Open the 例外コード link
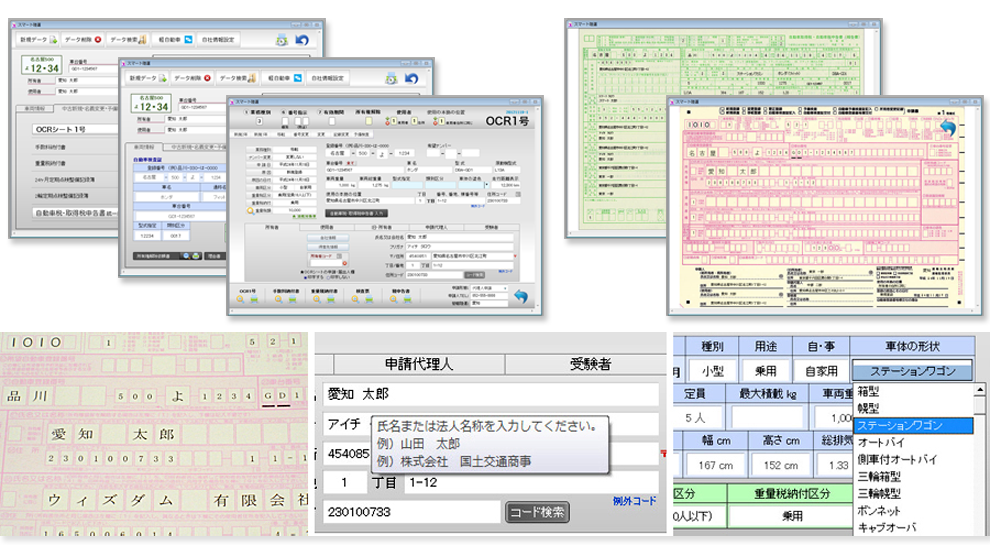 pos(635,501)
